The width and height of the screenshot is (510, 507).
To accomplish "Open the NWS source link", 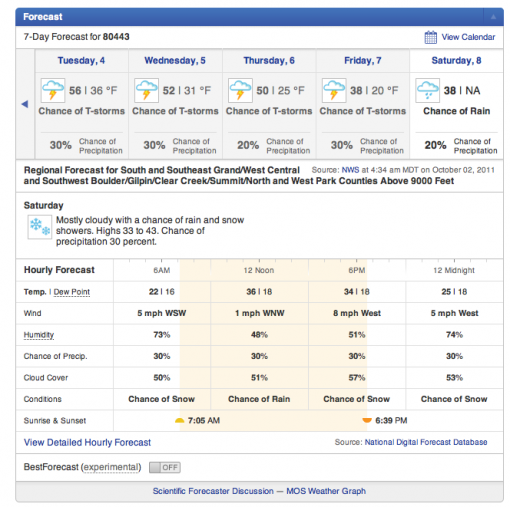I will coord(350,170).
